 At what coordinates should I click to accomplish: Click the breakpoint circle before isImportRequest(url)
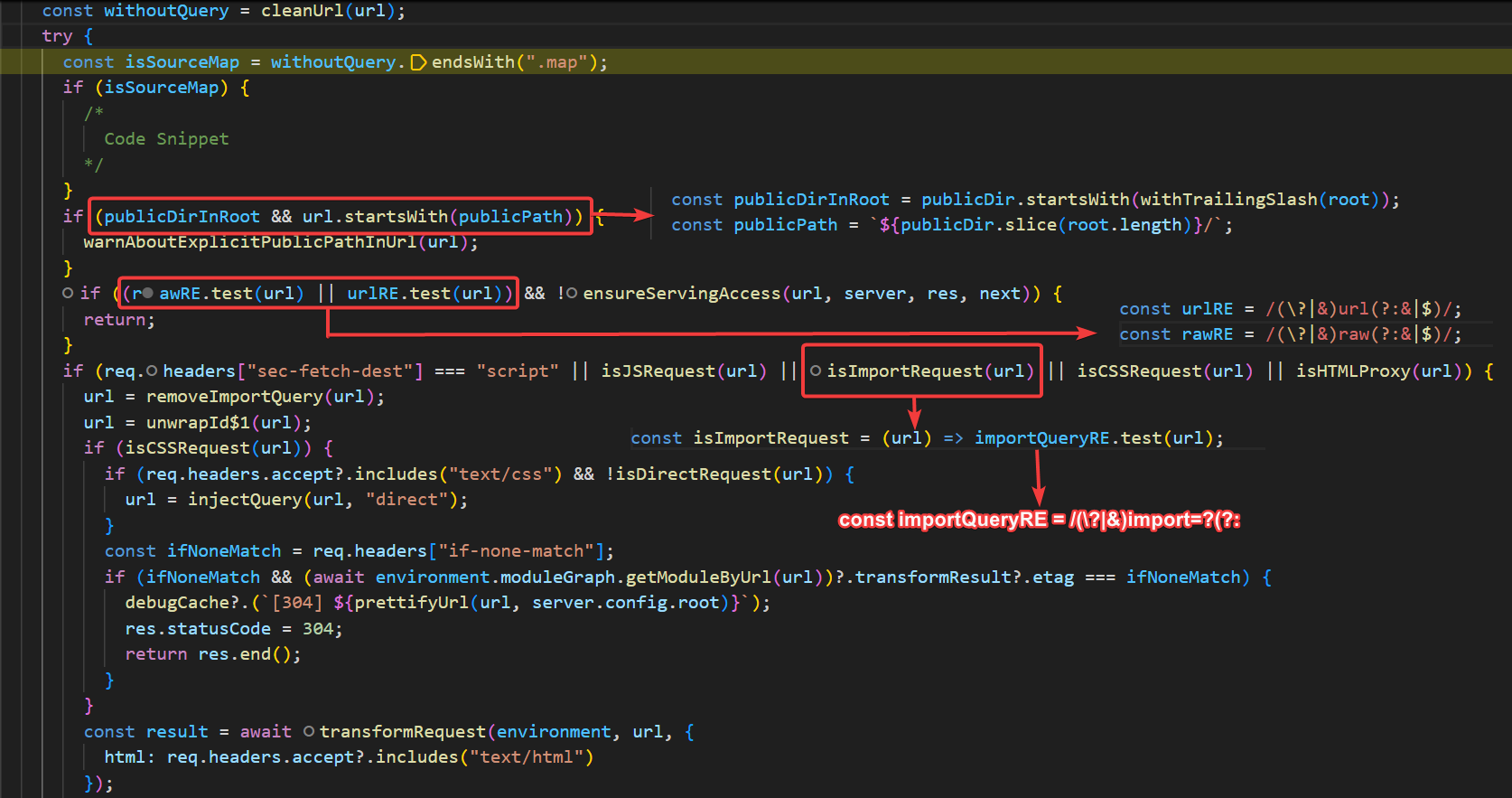[x=816, y=371]
